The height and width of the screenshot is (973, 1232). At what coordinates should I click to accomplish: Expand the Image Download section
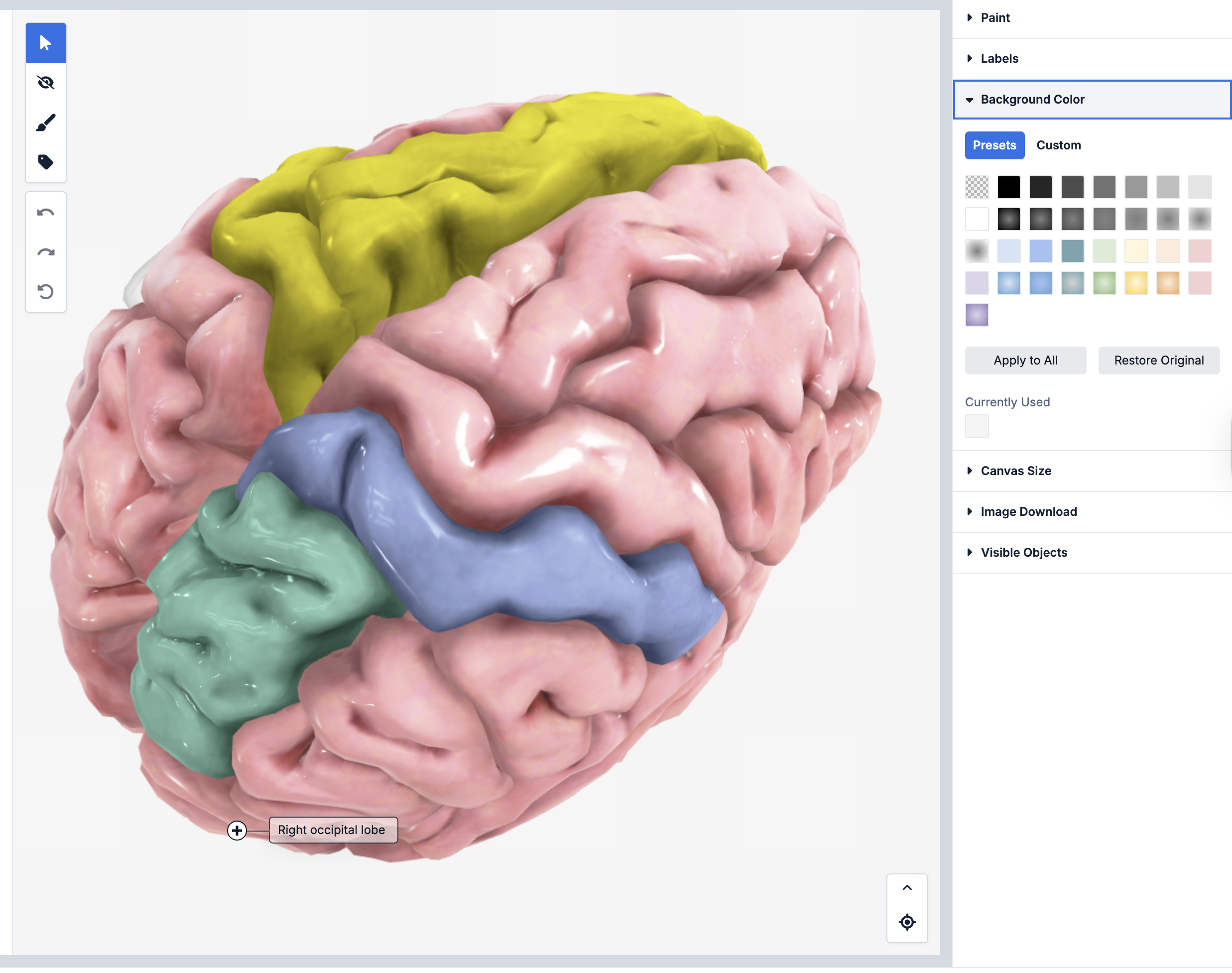click(1092, 511)
